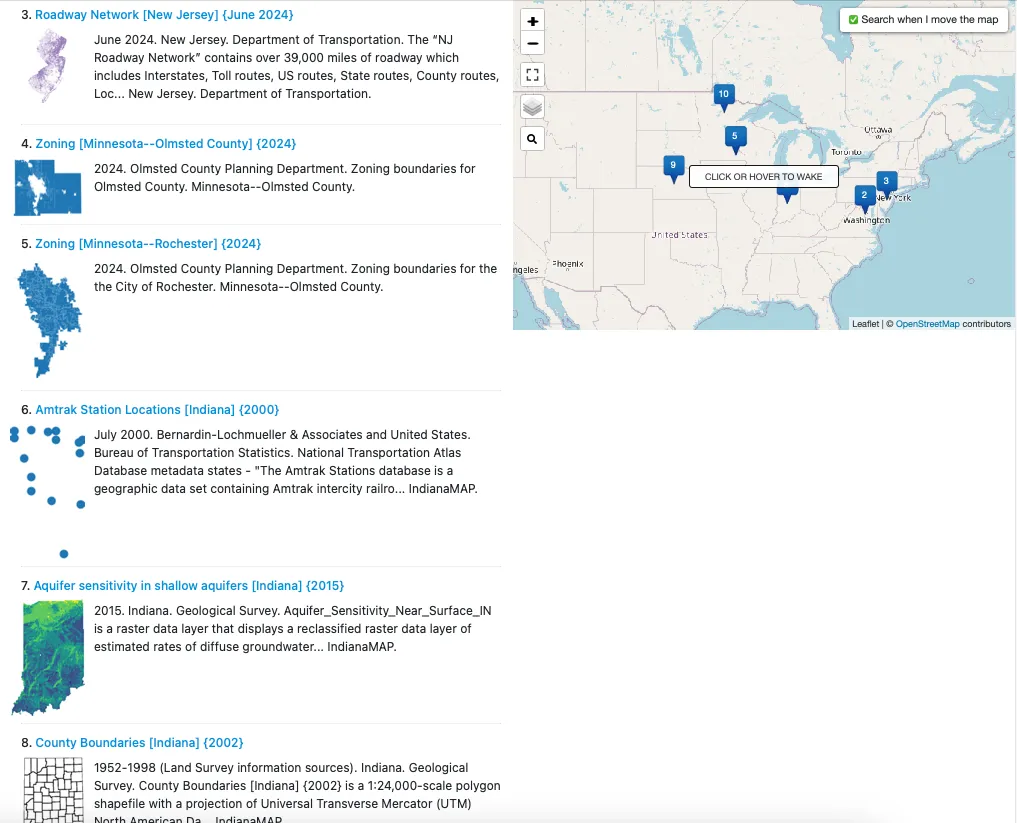Select map marker number 10

pyautogui.click(x=724, y=95)
